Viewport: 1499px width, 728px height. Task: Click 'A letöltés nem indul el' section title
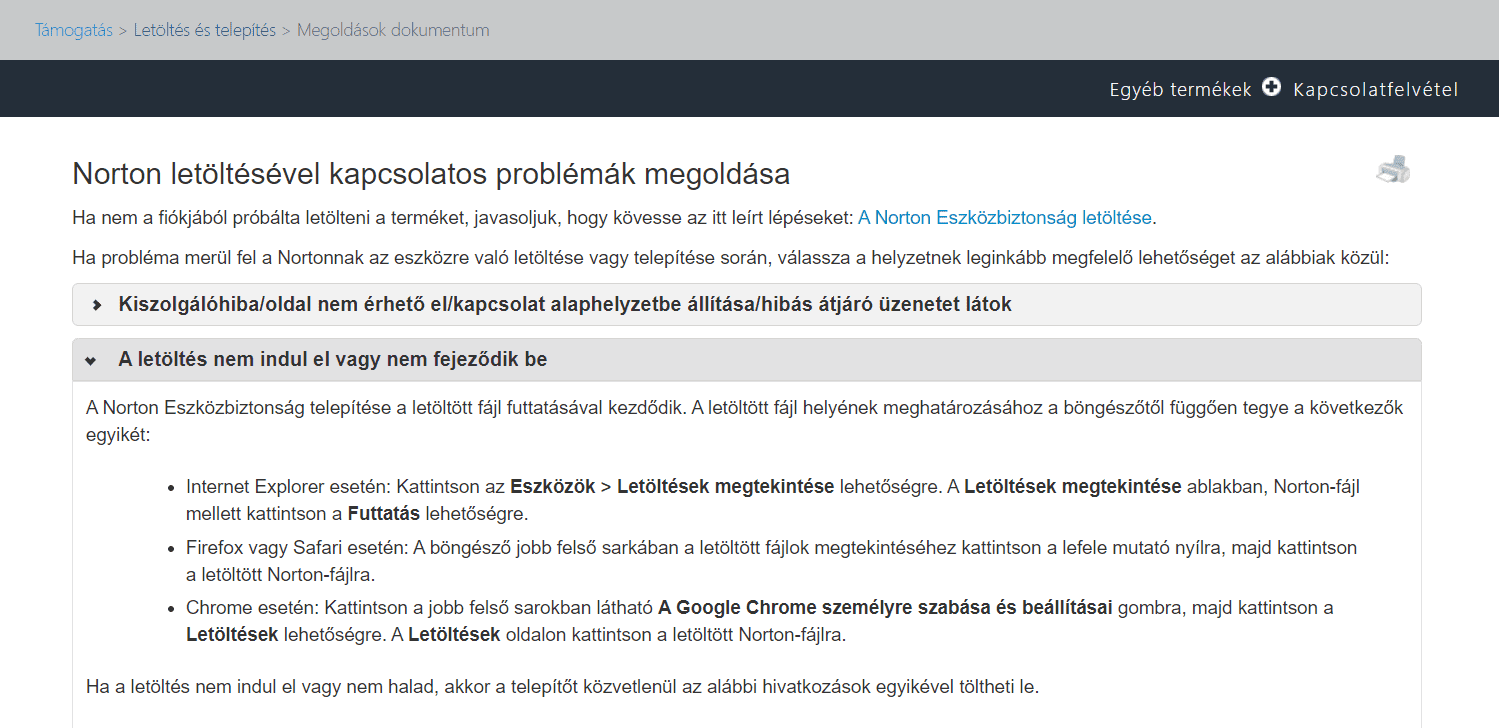(x=332, y=359)
